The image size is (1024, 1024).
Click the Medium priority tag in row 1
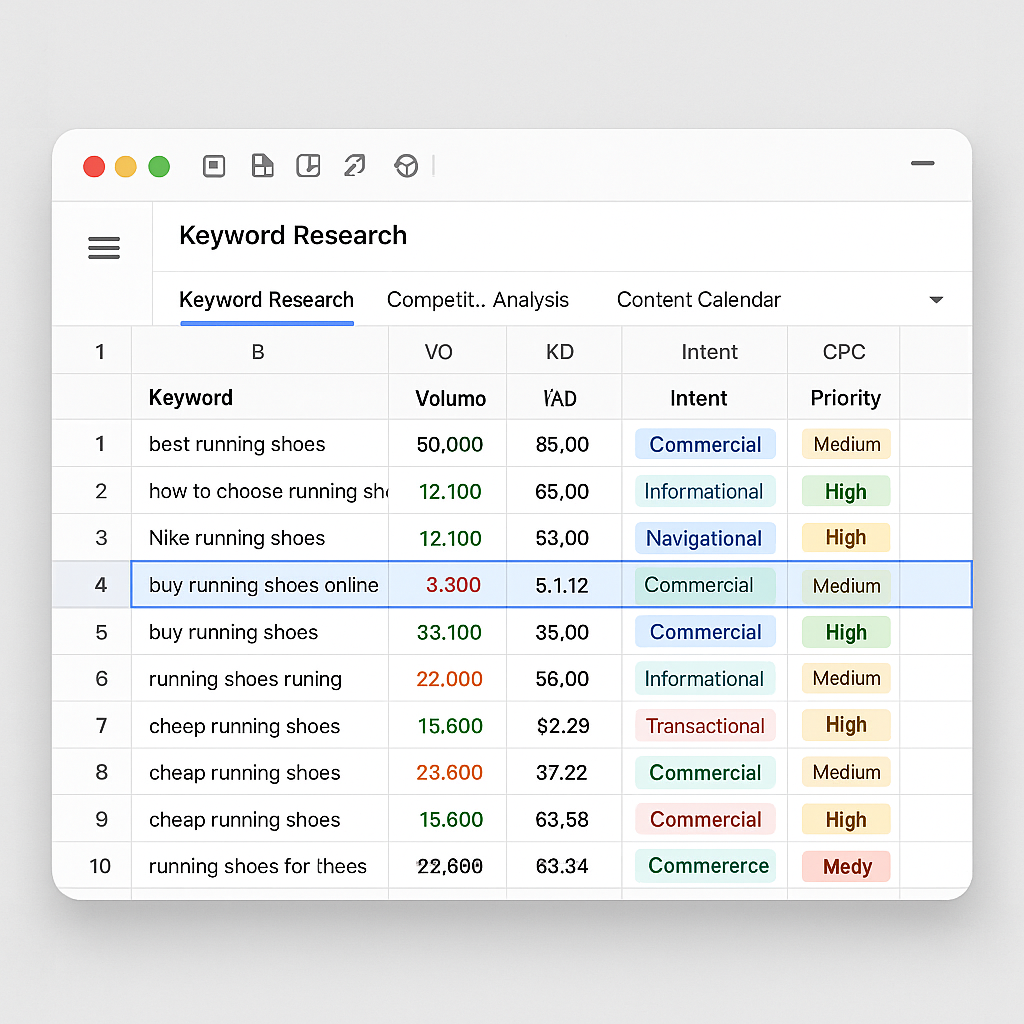pos(846,444)
